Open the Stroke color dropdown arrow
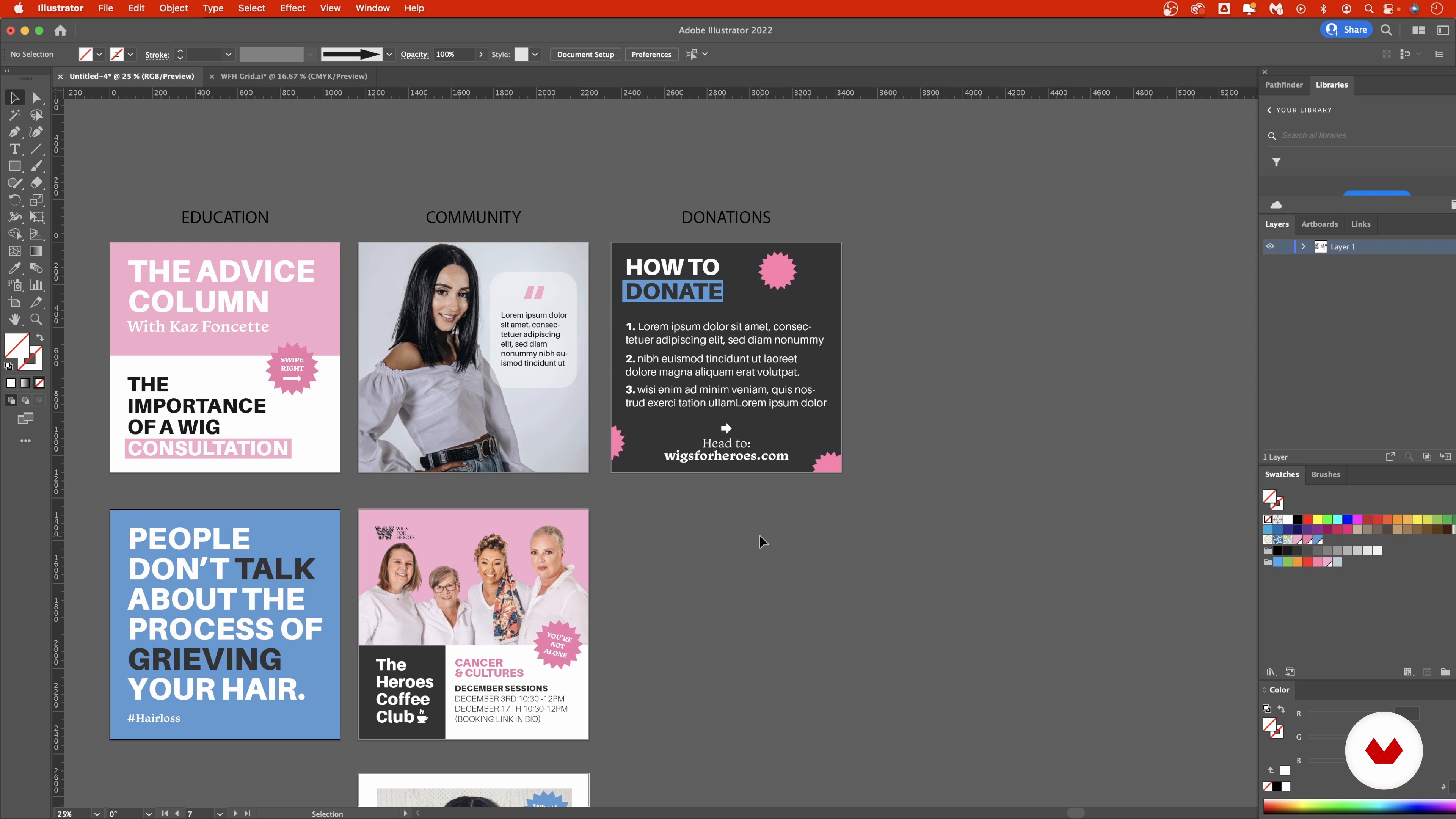Viewport: 1456px width, 819px height. click(x=130, y=54)
